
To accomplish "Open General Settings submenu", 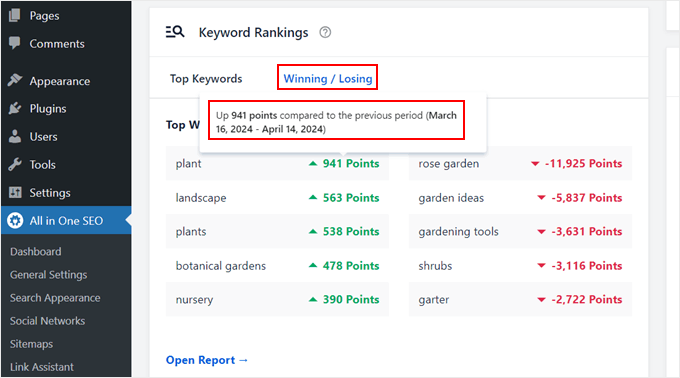I will tap(49, 275).
